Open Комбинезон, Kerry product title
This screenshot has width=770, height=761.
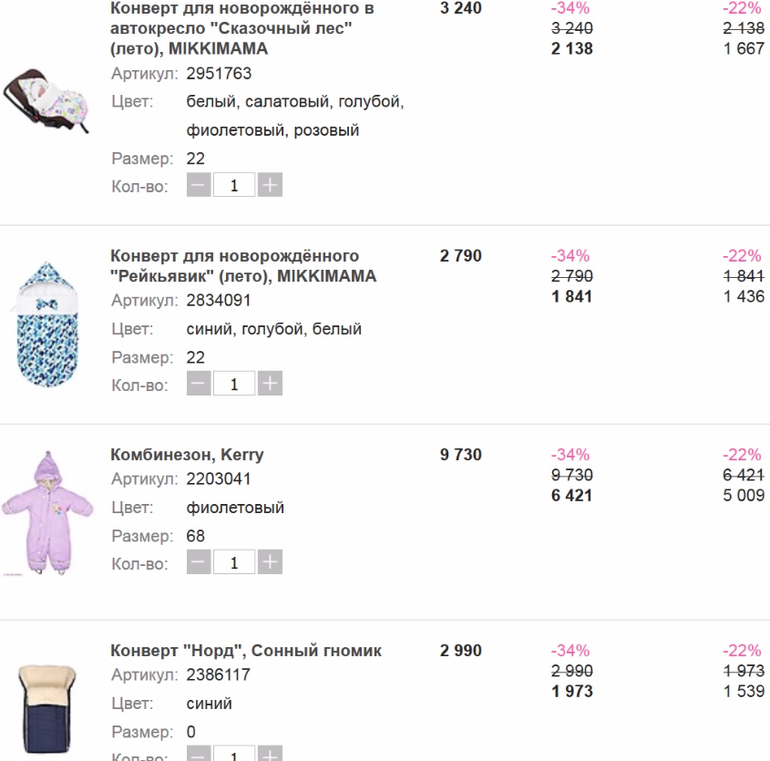[x=187, y=455]
